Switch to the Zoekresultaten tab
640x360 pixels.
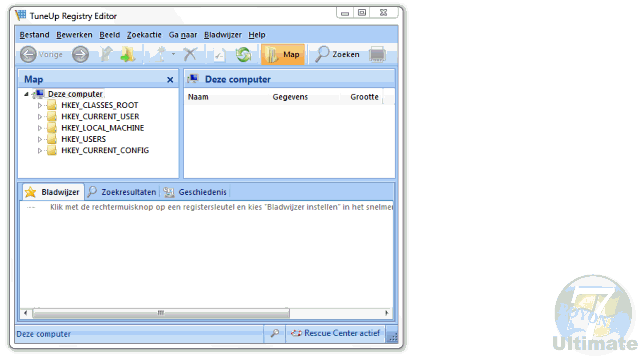coord(122,192)
